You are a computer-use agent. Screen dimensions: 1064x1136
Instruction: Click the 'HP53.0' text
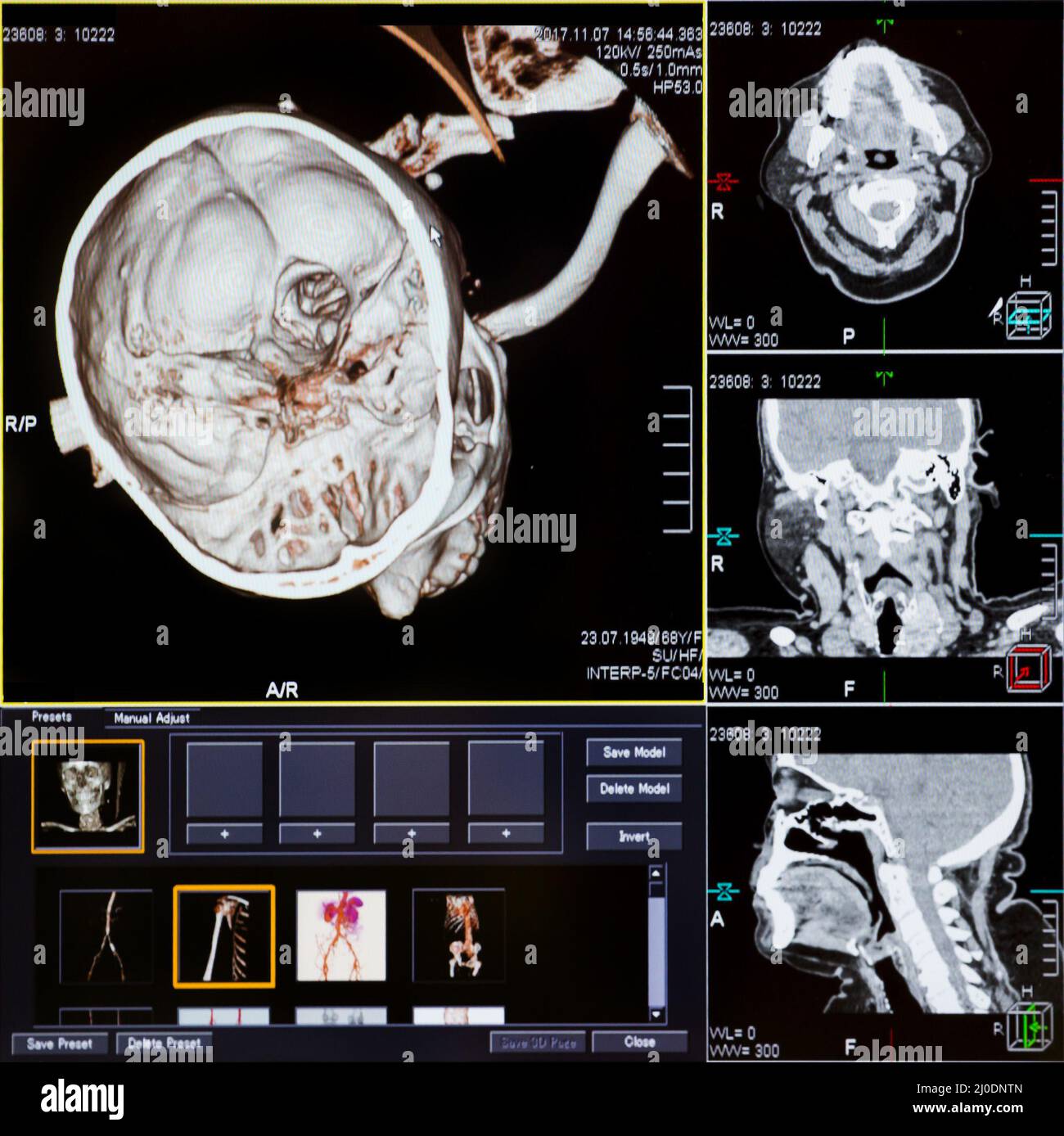point(677,87)
